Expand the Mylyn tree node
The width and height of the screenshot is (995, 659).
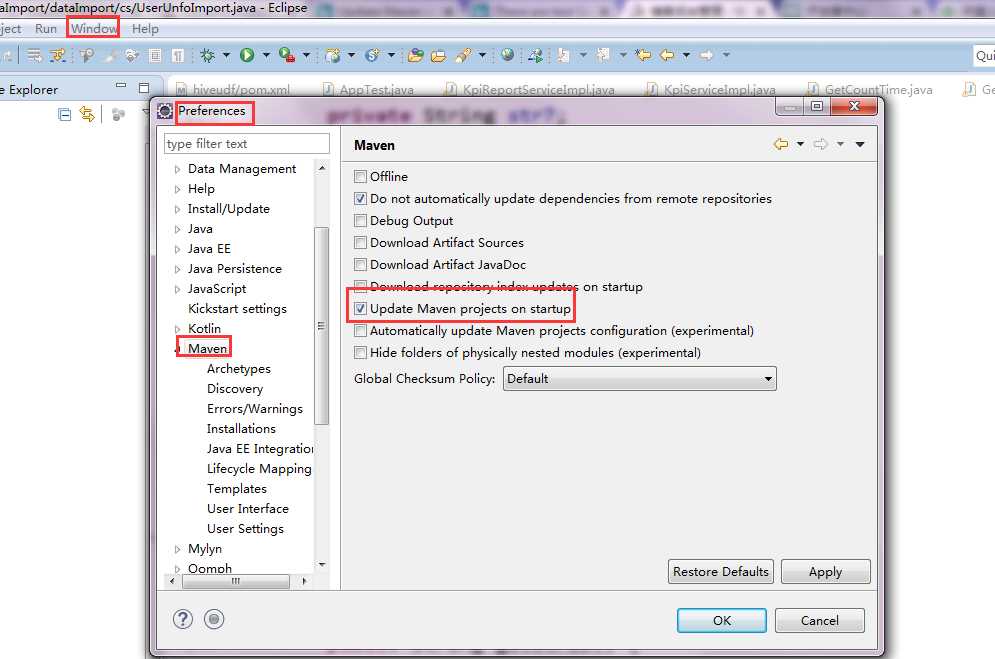177,549
